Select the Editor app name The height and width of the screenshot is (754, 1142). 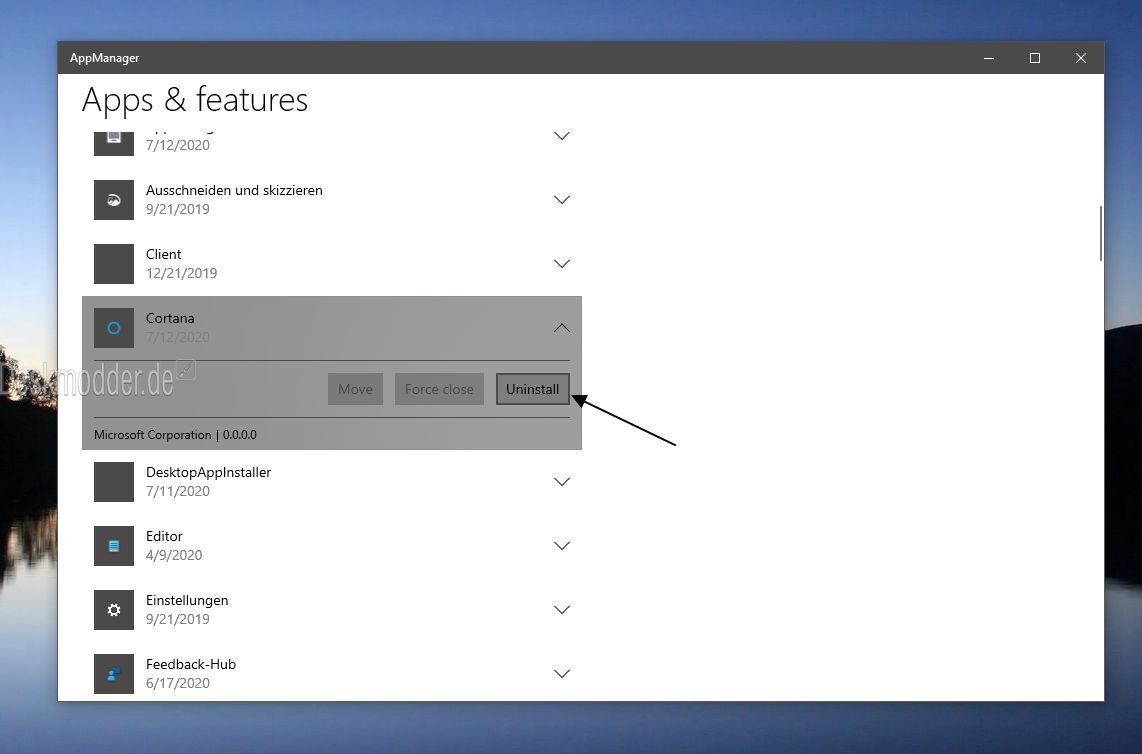164,536
